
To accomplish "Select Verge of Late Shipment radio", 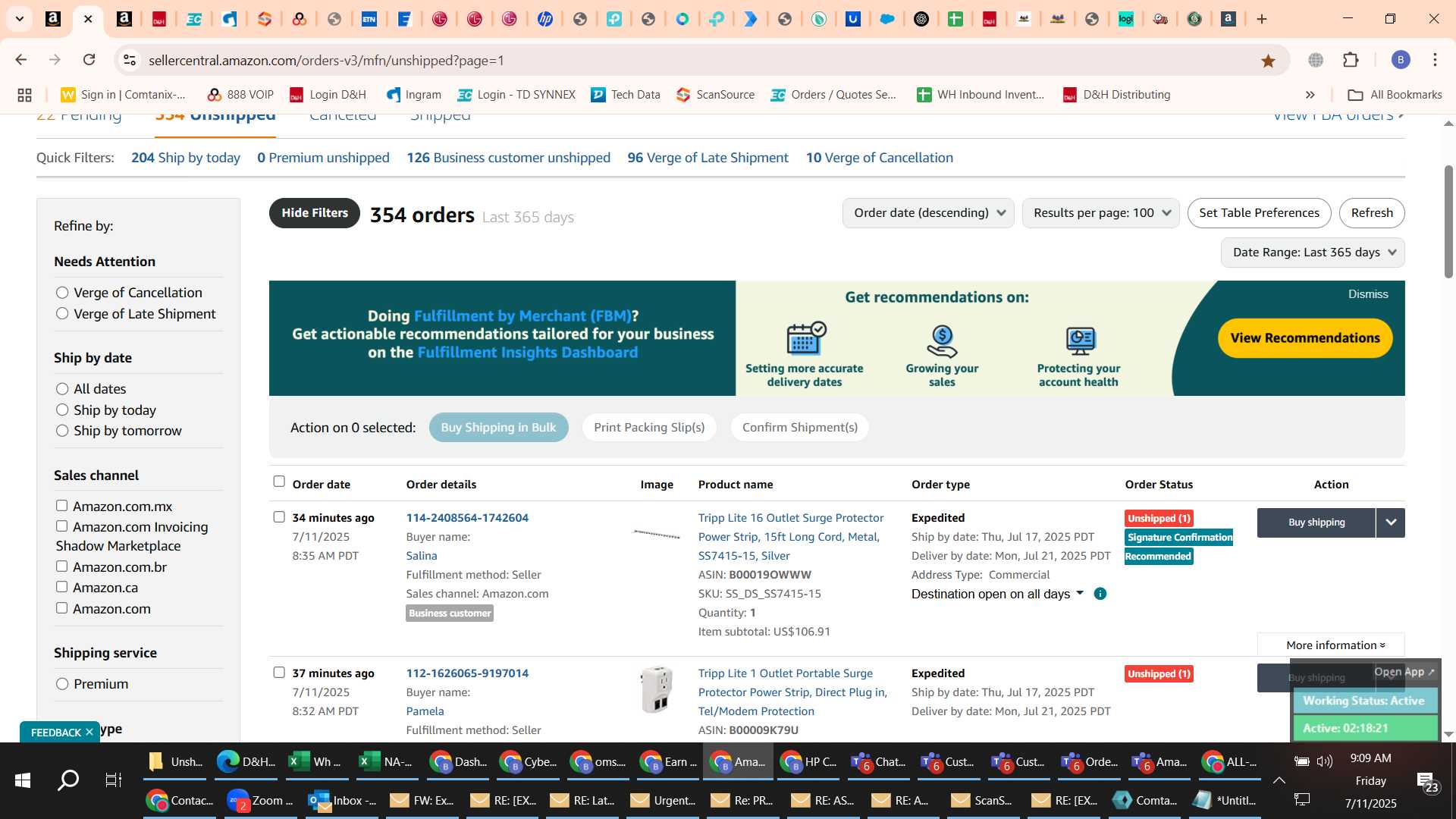I will 62,314.
